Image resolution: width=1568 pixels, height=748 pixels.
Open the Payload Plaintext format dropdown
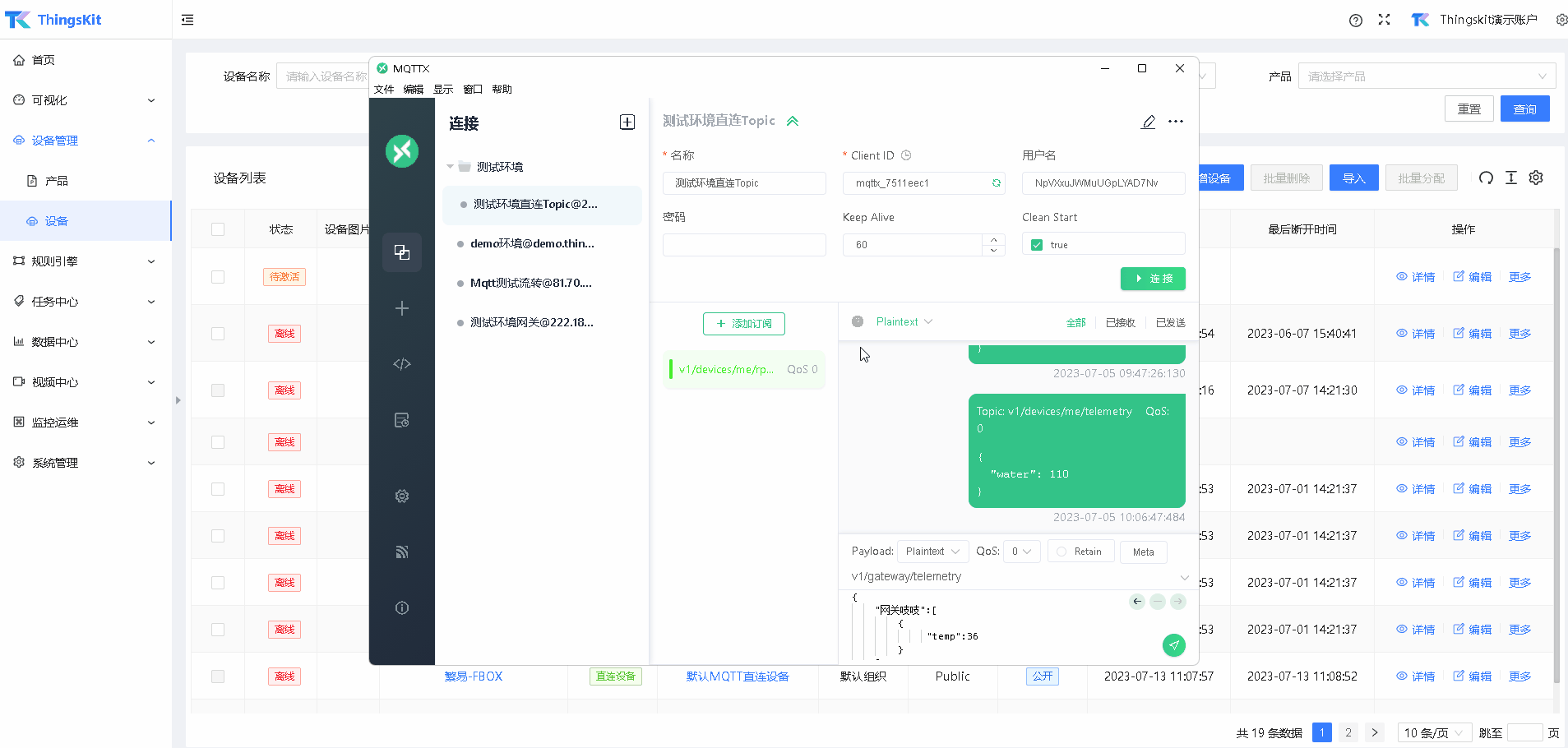pyautogui.click(x=932, y=552)
